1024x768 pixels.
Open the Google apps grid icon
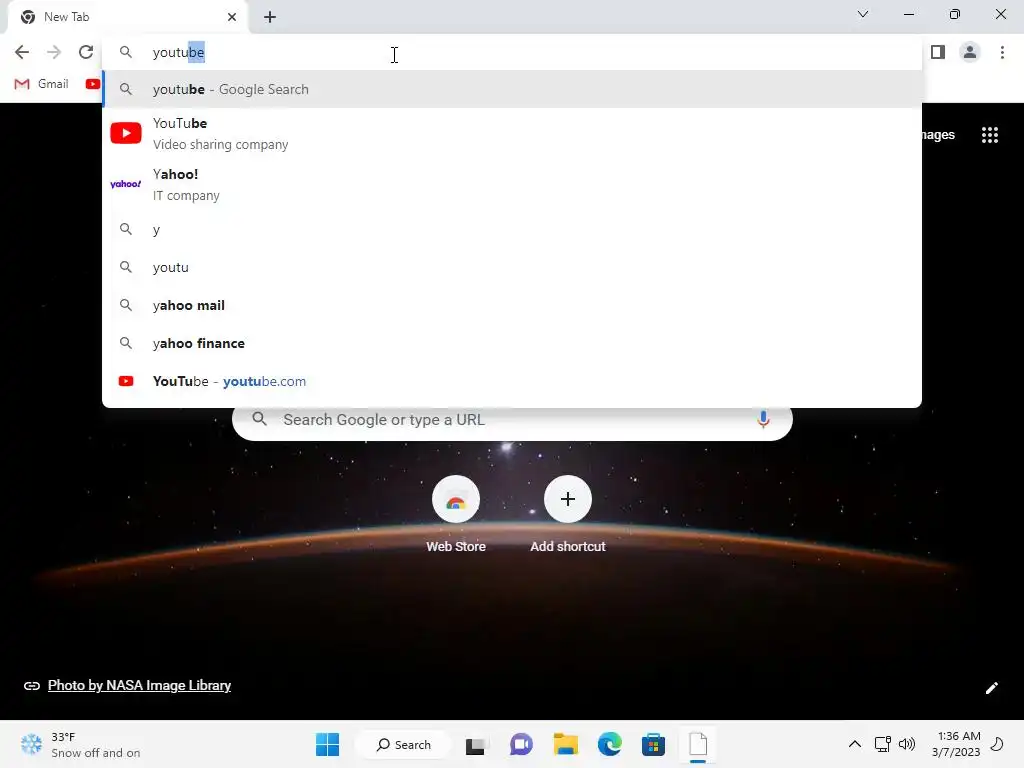coord(989,135)
